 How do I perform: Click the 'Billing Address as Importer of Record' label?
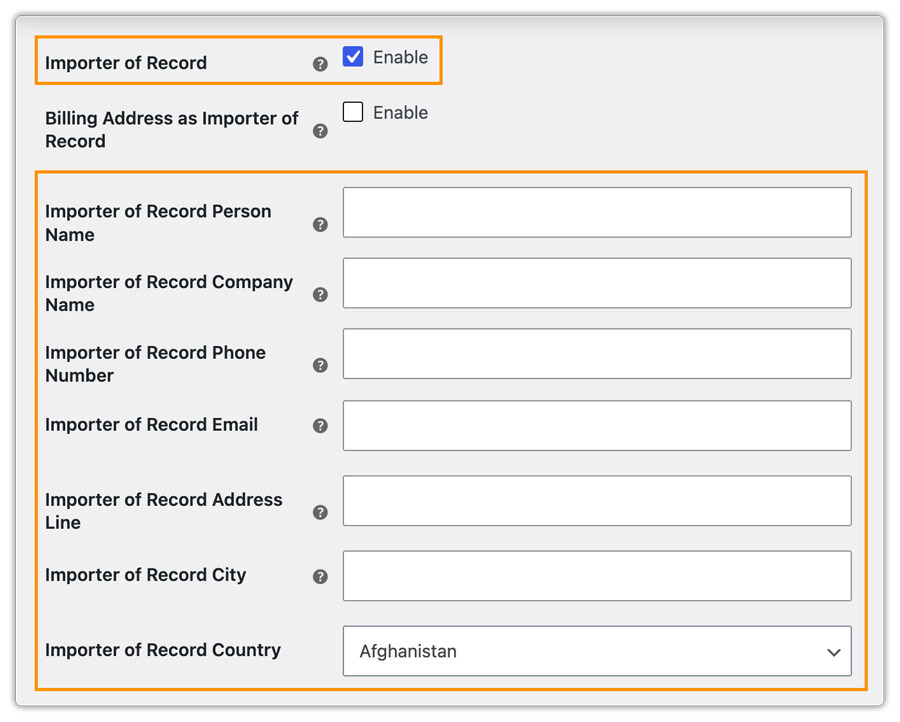[172, 129]
